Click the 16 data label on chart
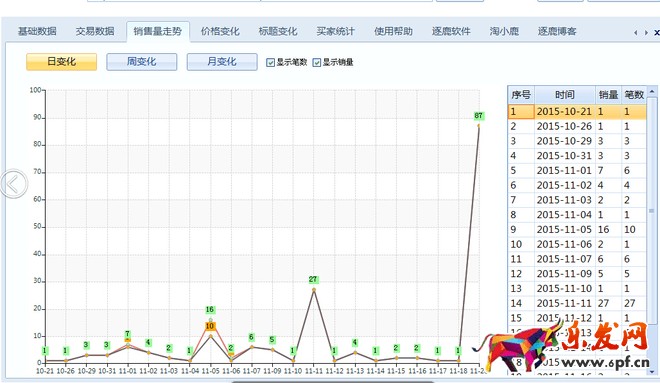The image size is (660, 383). 210,310
